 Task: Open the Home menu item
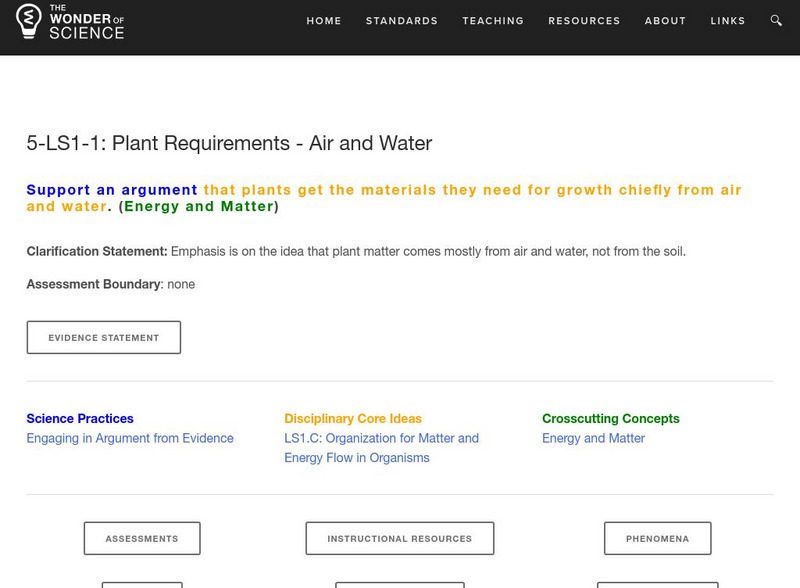pos(324,21)
